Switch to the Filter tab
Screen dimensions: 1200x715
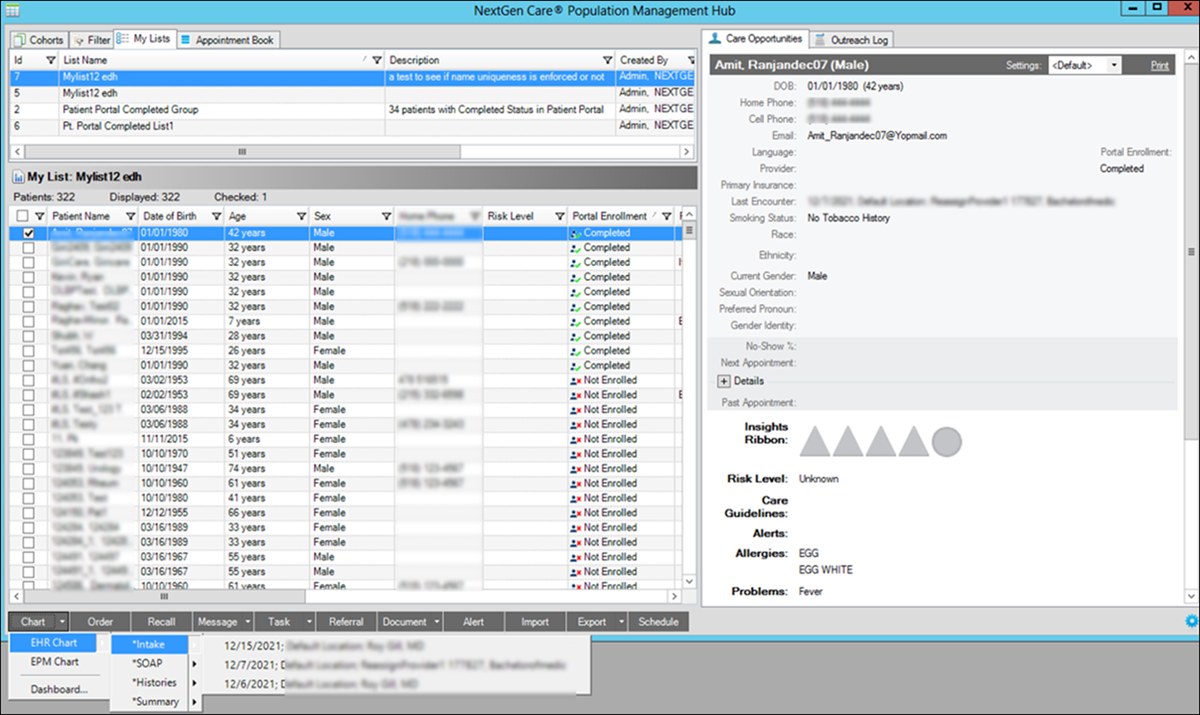pyautogui.click(x=91, y=40)
